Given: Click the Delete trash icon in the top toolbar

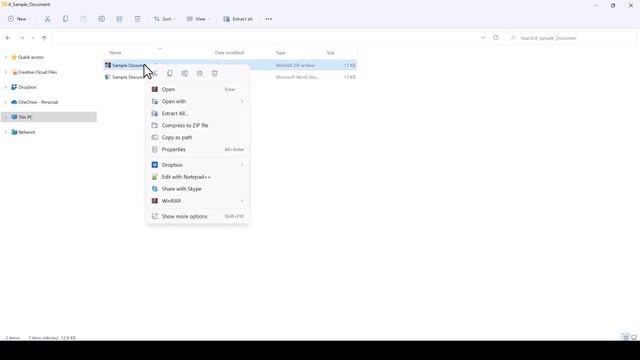Looking at the screenshot, I should tap(137, 19).
